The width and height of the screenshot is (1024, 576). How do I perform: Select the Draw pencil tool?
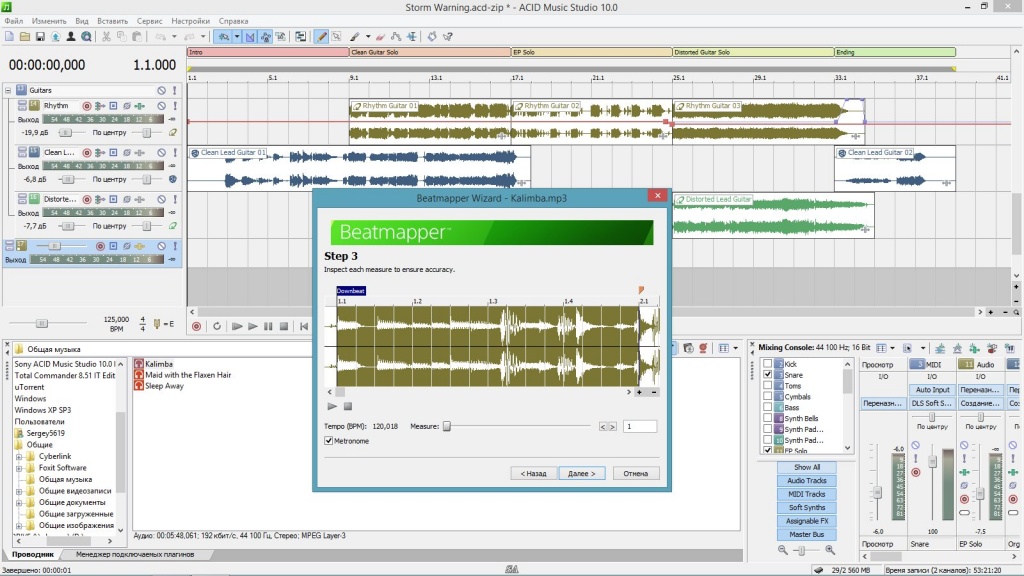tap(321, 37)
